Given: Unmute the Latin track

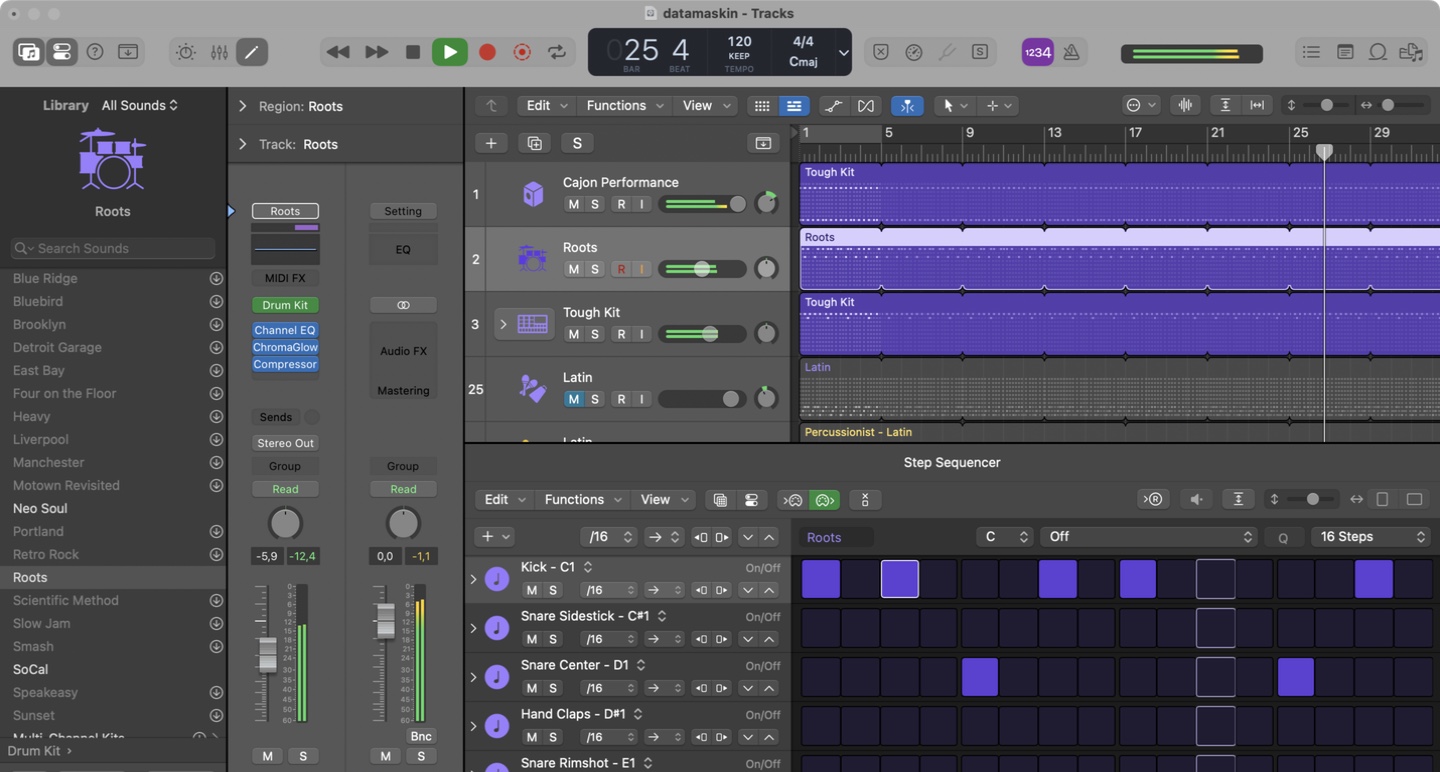Looking at the screenshot, I should pyautogui.click(x=573, y=399).
